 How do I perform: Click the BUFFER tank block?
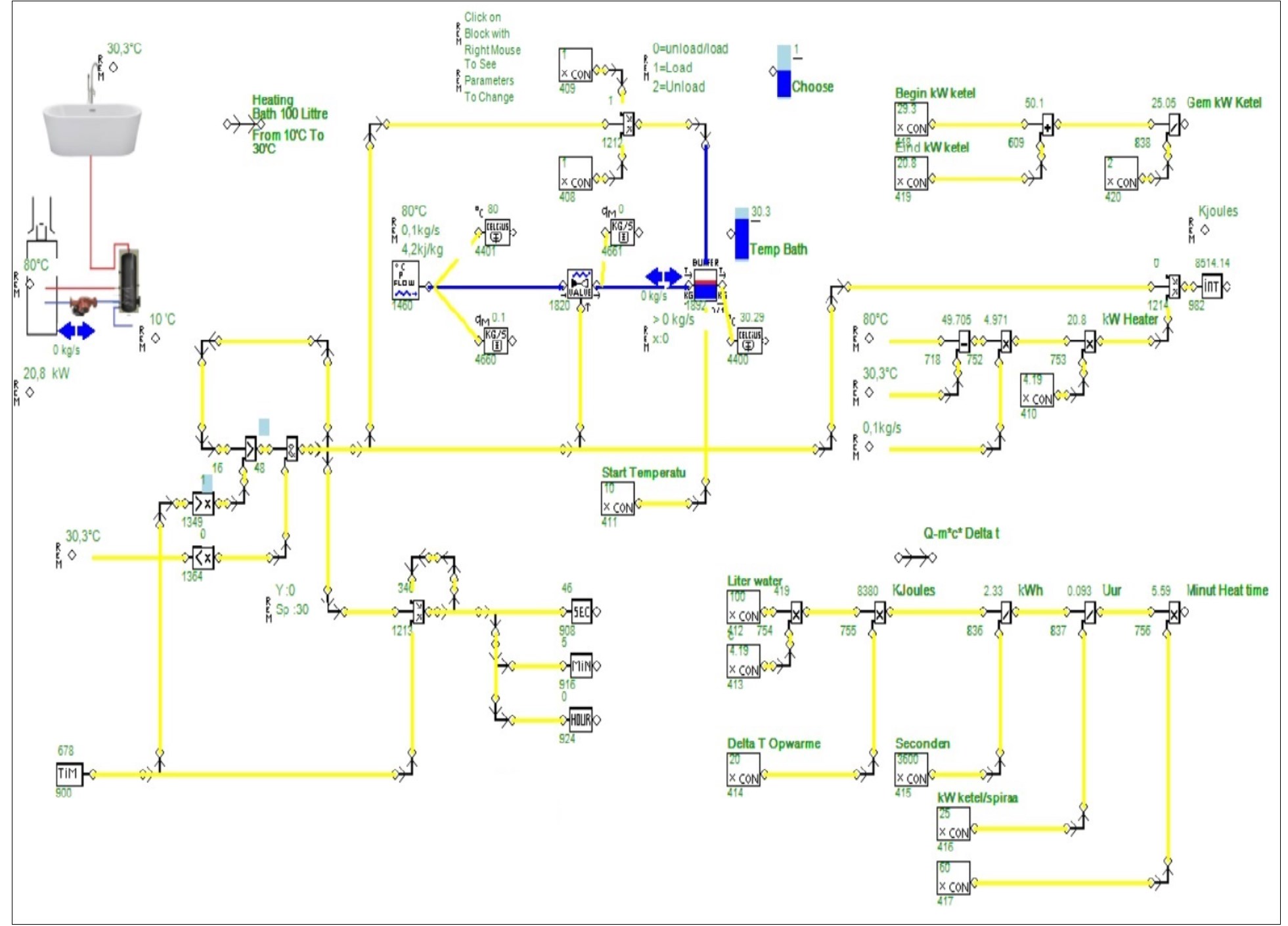[705, 284]
